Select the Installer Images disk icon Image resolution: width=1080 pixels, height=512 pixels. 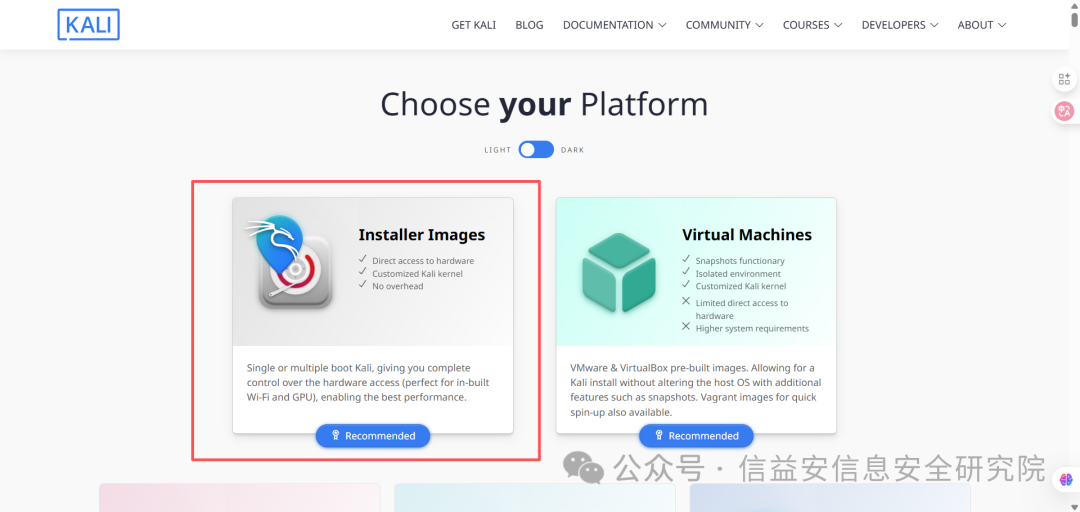[289, 262]
